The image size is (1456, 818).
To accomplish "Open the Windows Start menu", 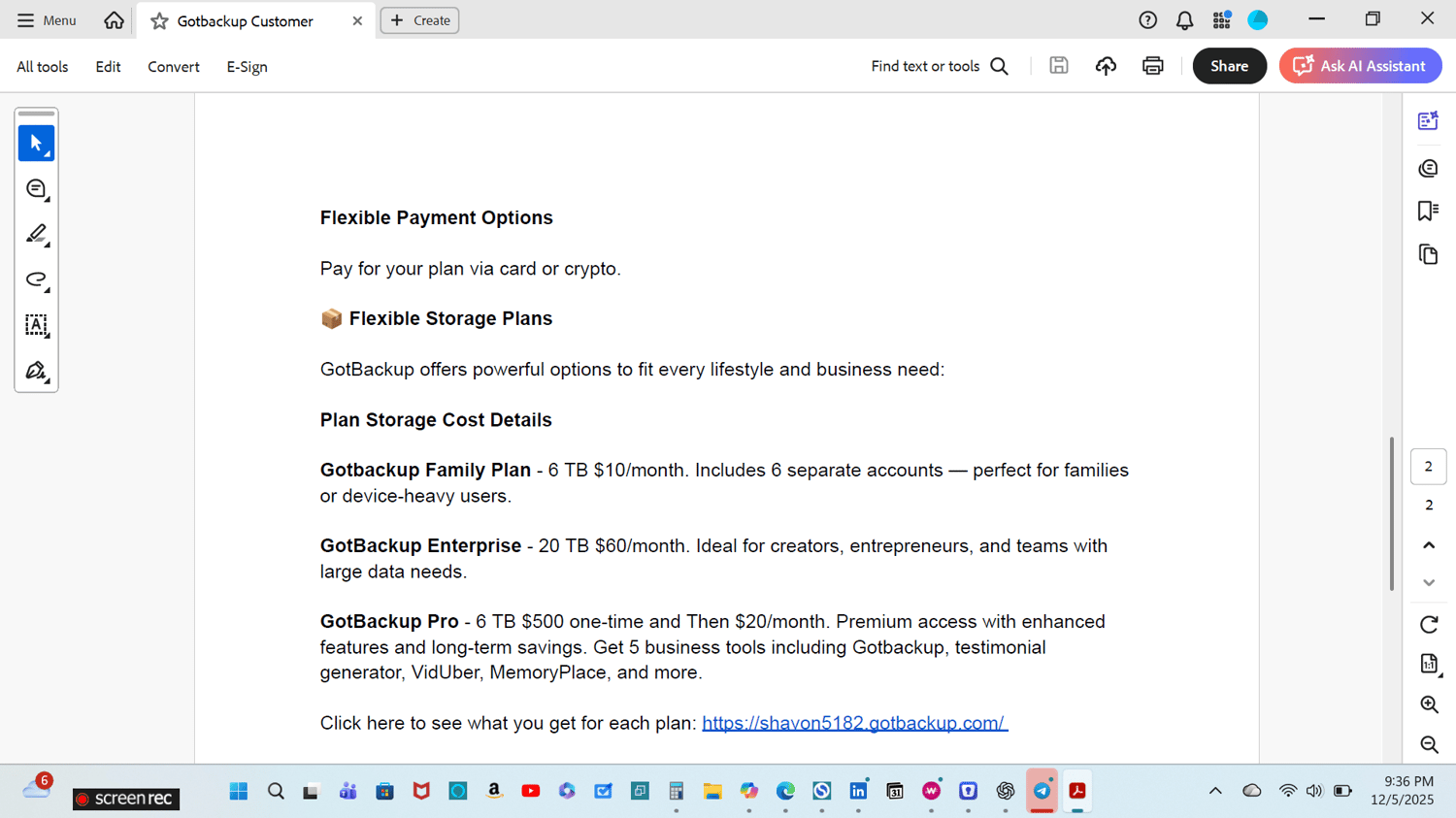I will click(x=239, y=792).
